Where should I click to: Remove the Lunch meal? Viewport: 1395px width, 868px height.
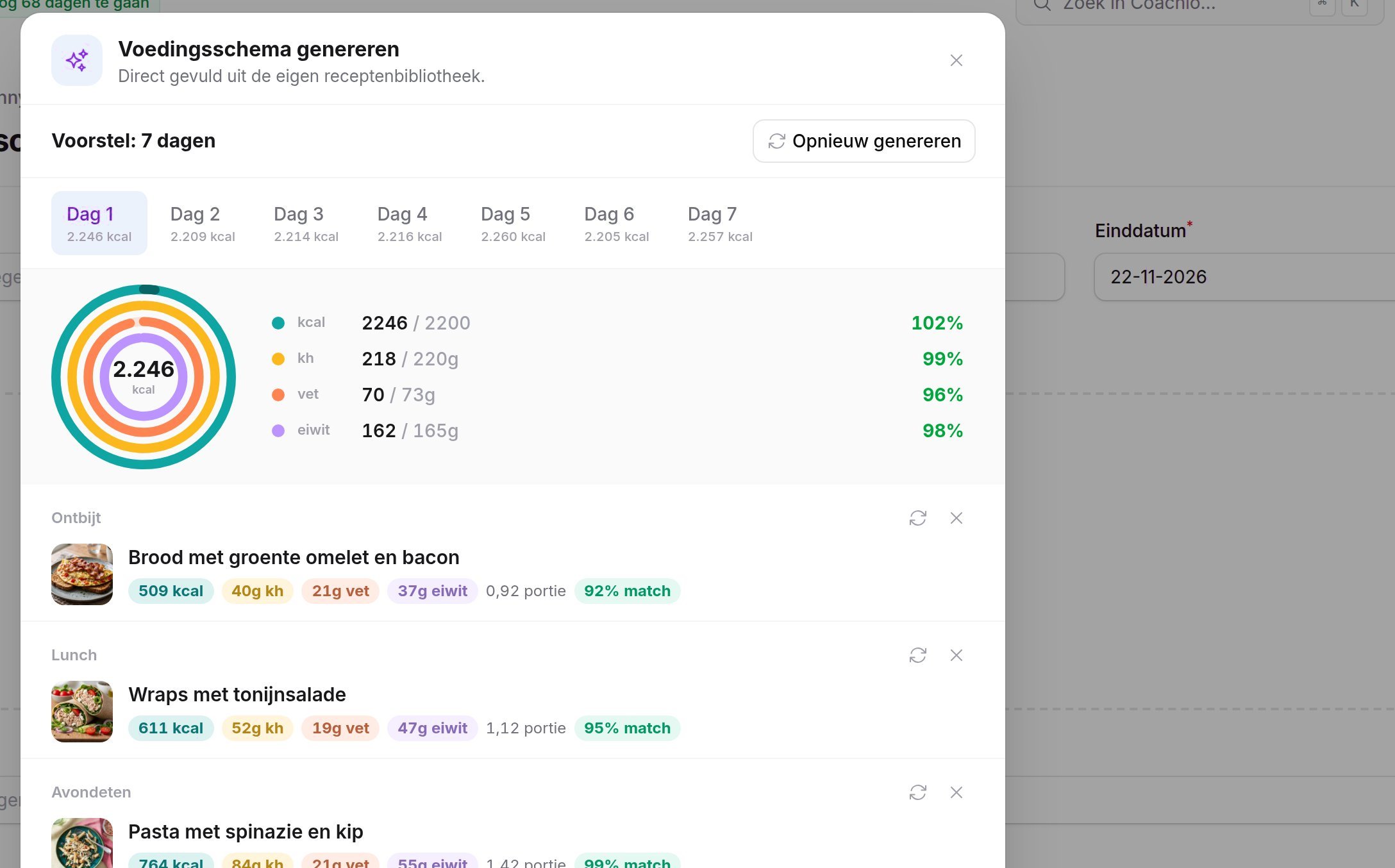coord(956,655)
